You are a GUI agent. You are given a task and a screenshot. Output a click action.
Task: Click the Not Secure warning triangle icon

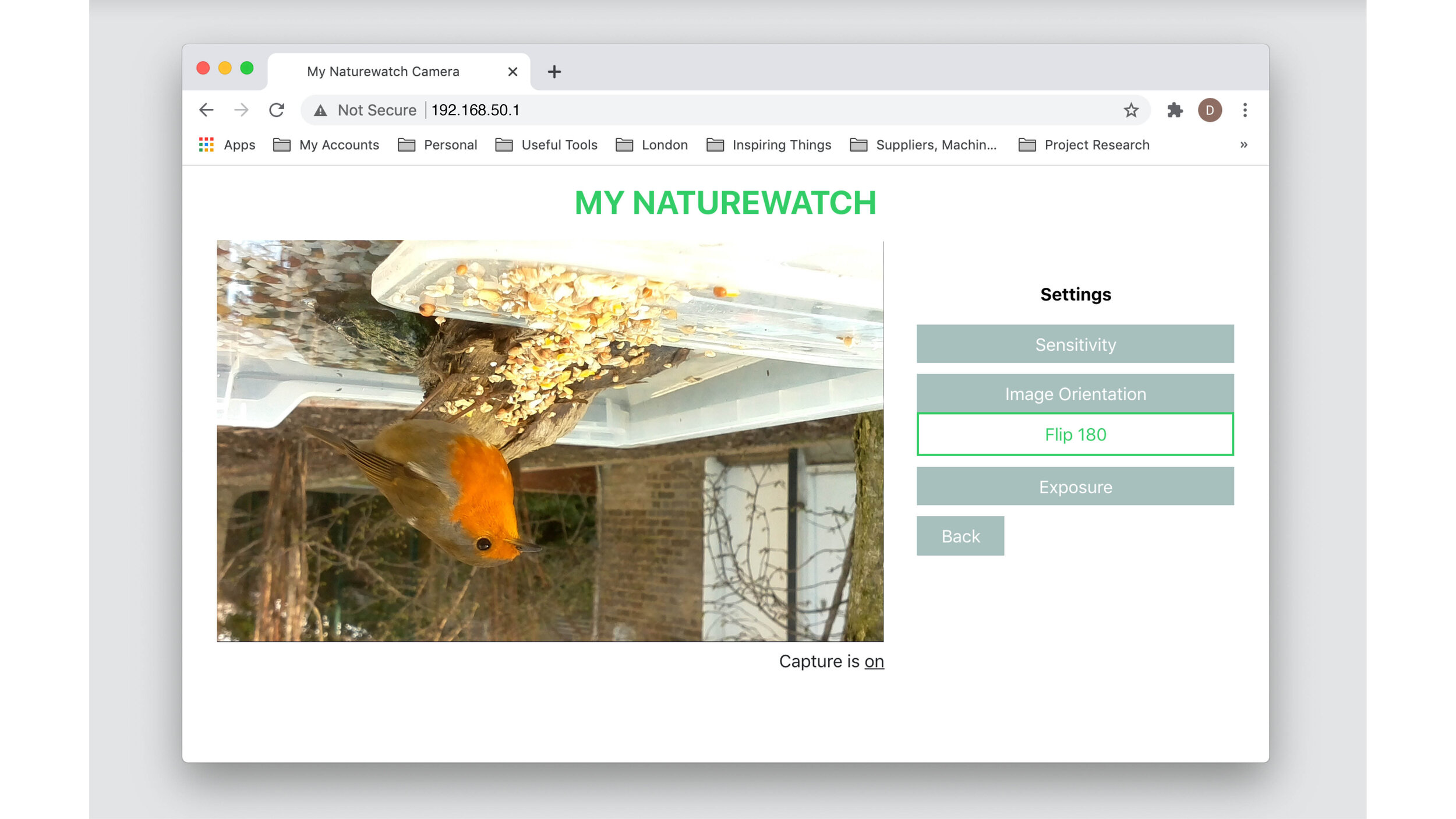point(320,110)
